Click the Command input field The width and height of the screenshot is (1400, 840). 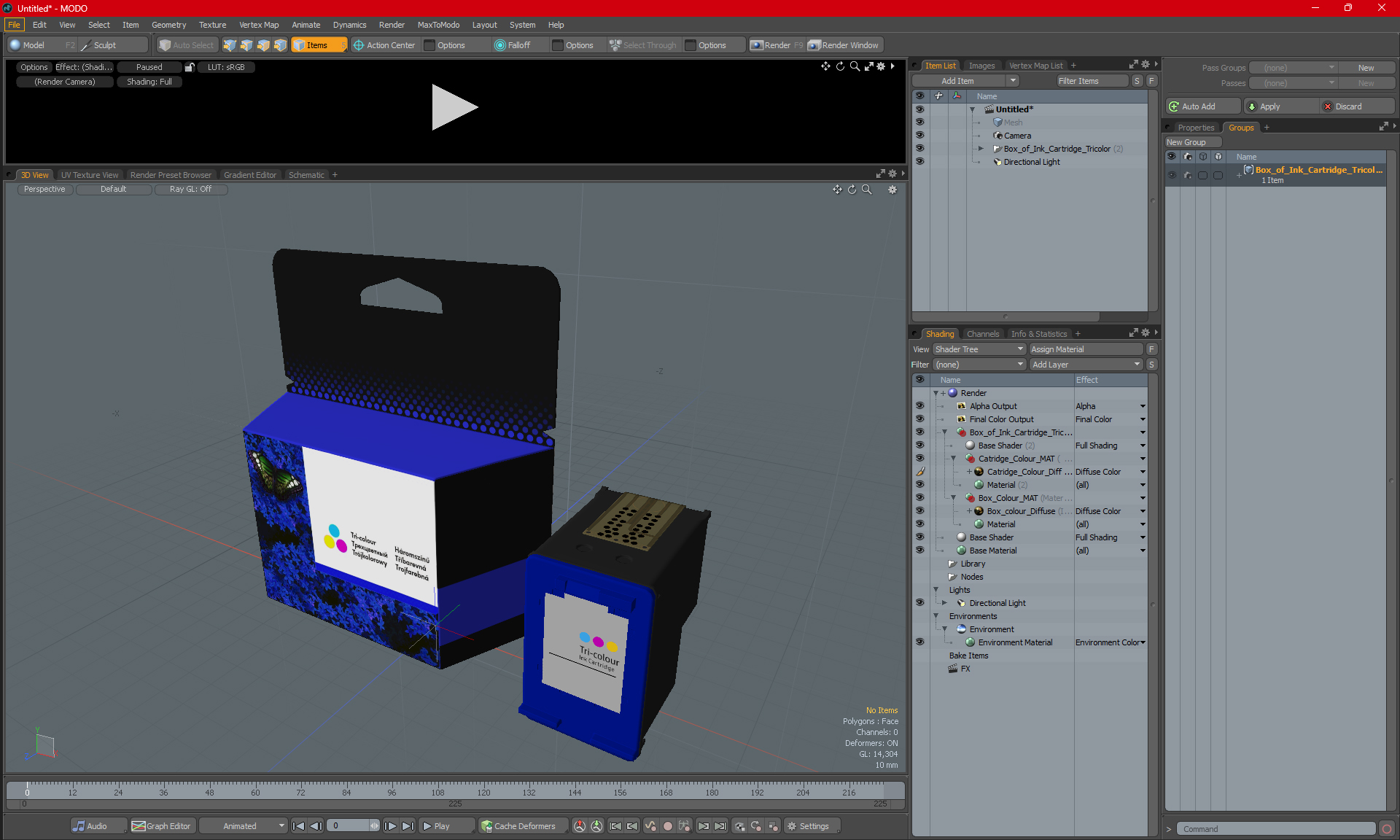pyautogui.click(x=1275, y=829)
